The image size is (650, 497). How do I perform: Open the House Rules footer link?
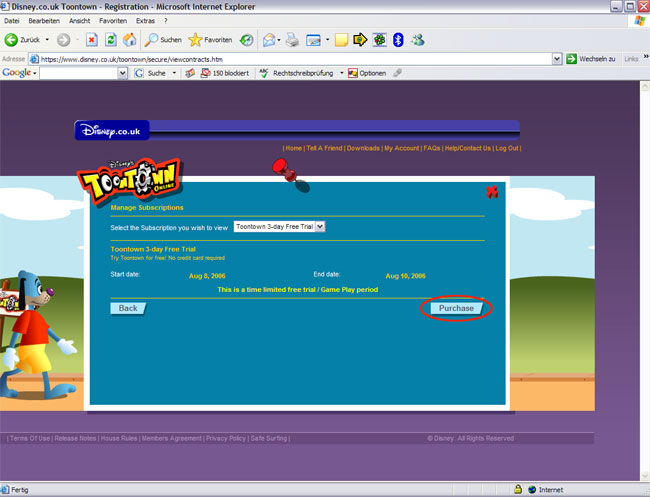point(119,438)
